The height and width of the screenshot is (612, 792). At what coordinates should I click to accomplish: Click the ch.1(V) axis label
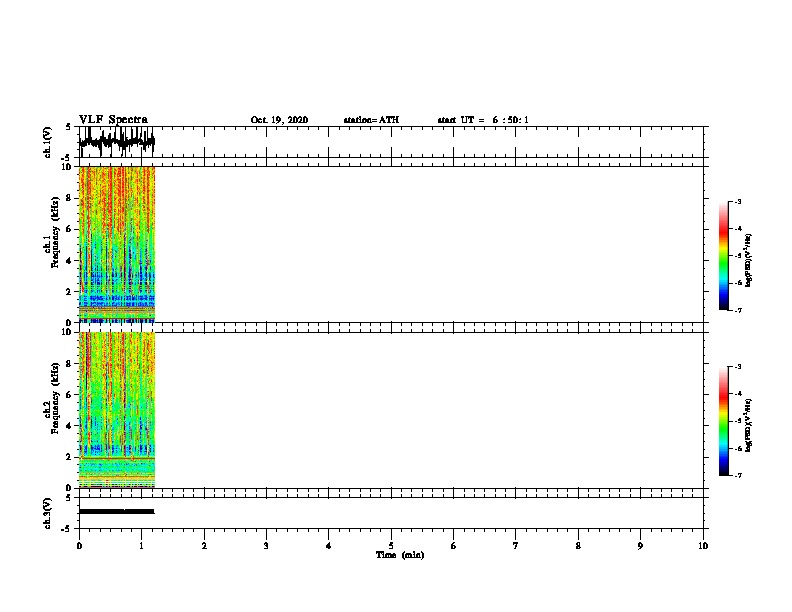(47, 142)
